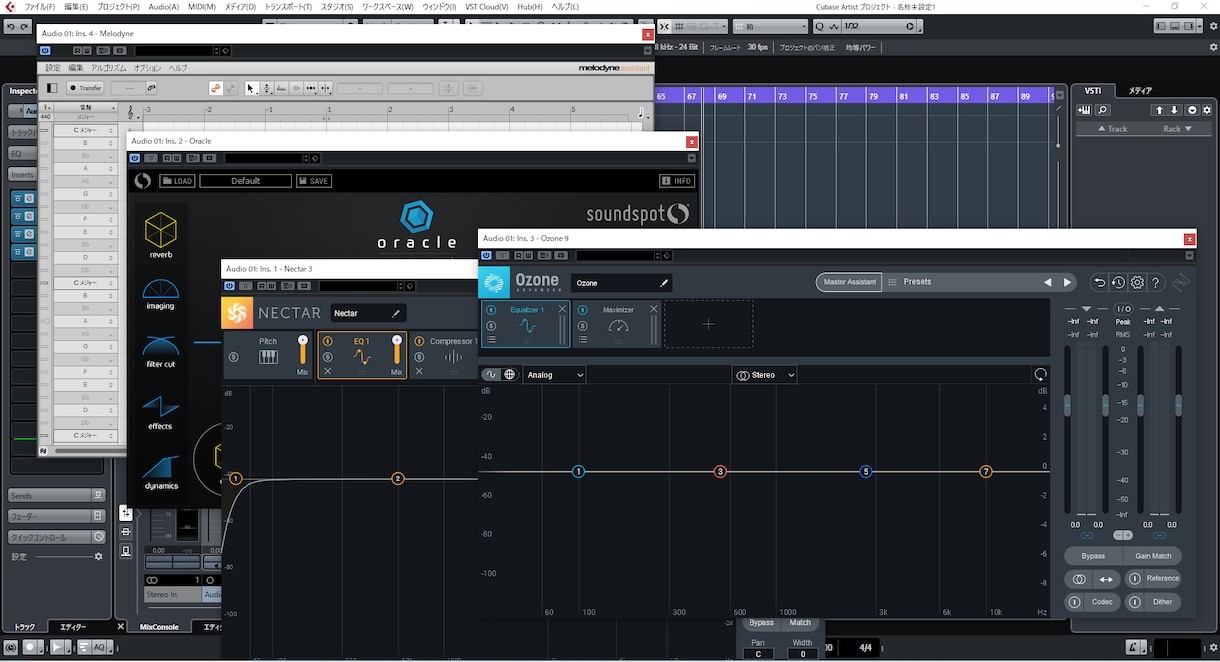Toggle the Dither power button in Ozone
Viewport: 1220px width, 662px height.
1134,602
